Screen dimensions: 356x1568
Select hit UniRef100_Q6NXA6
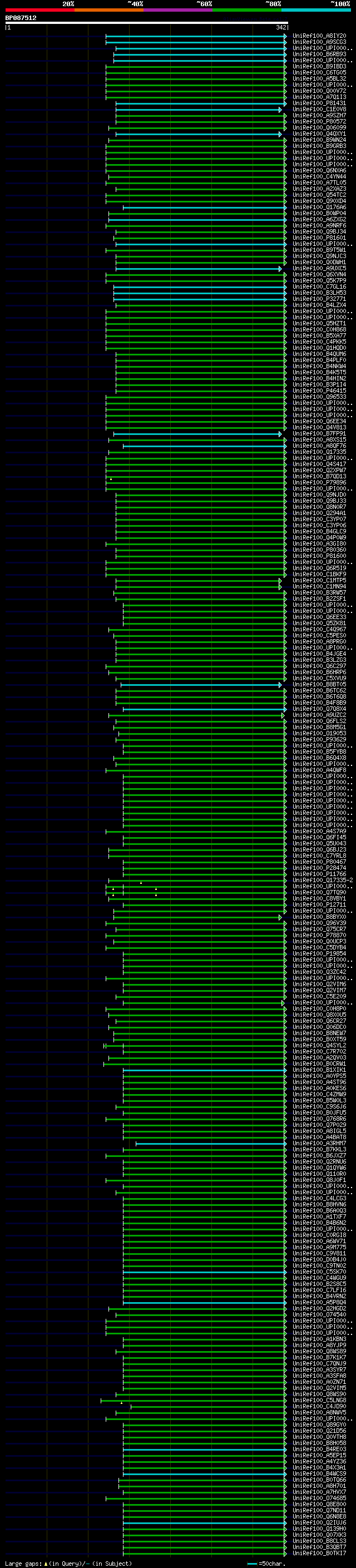[x=319, y=170]
